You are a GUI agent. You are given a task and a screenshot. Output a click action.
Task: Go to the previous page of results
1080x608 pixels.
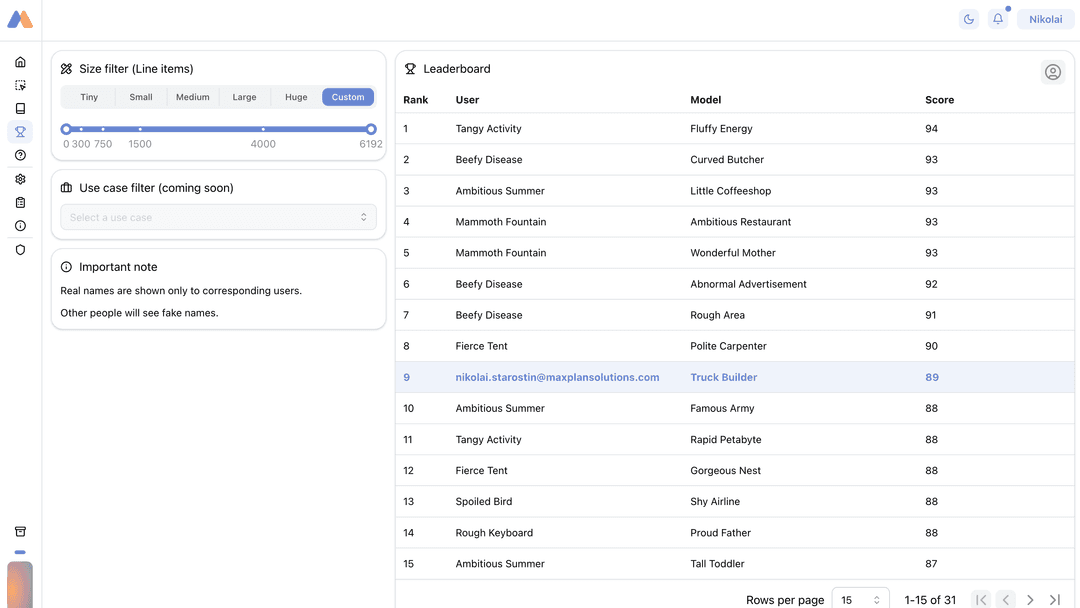tap(1006, 600)
